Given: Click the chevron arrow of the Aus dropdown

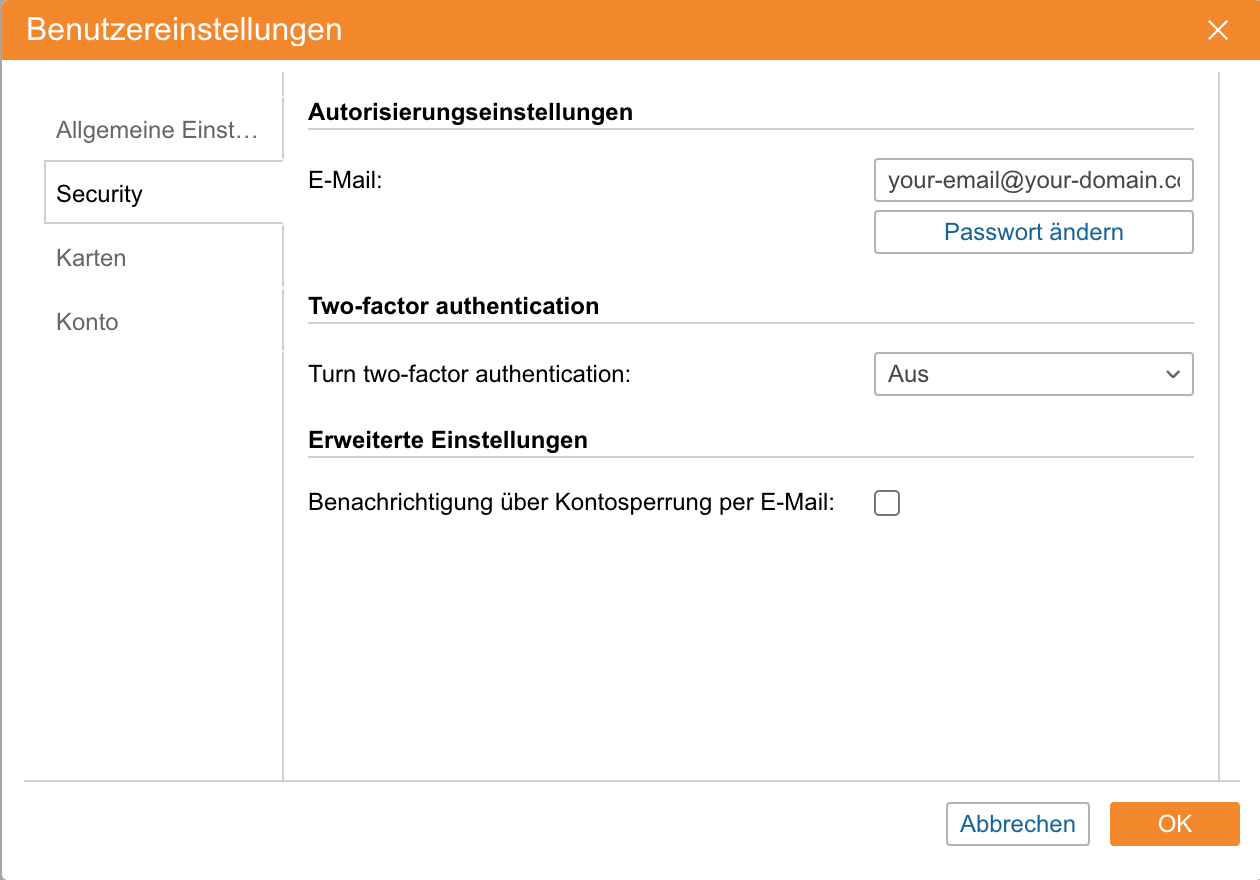Looking at the screenshot, I should [x=1172, y=374].
